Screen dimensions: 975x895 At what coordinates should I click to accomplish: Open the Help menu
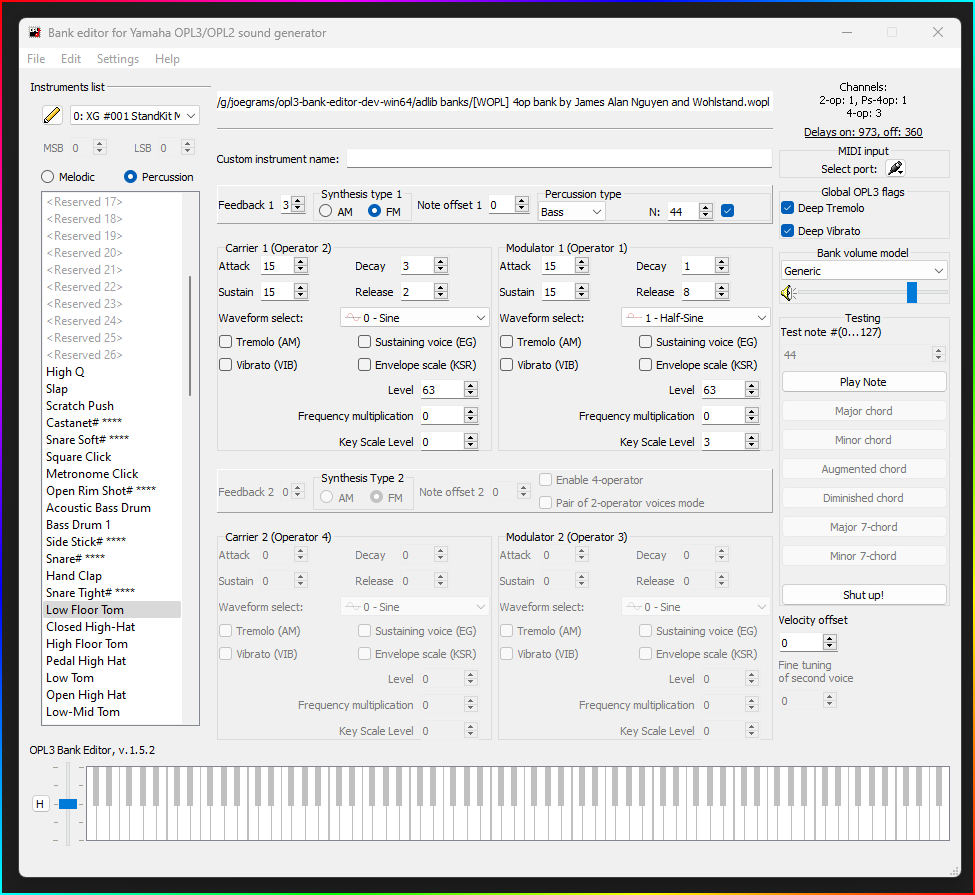click(167, 58)
